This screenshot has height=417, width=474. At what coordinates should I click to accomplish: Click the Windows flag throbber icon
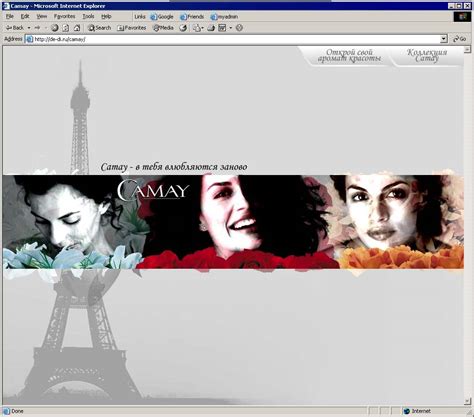point(462,17)
